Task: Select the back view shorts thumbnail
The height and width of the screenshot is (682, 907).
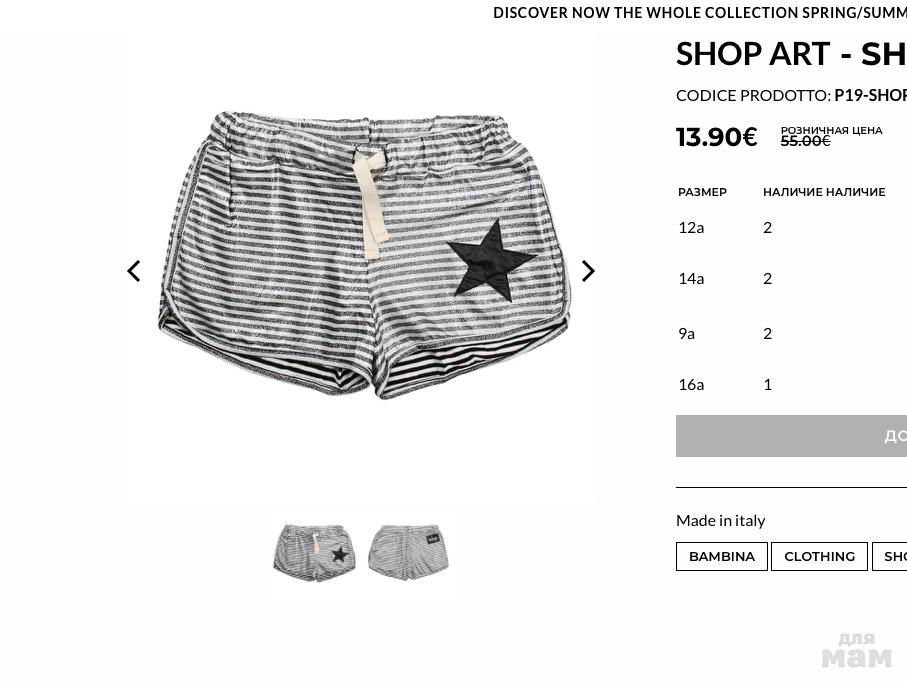Action: click(408, 551)
